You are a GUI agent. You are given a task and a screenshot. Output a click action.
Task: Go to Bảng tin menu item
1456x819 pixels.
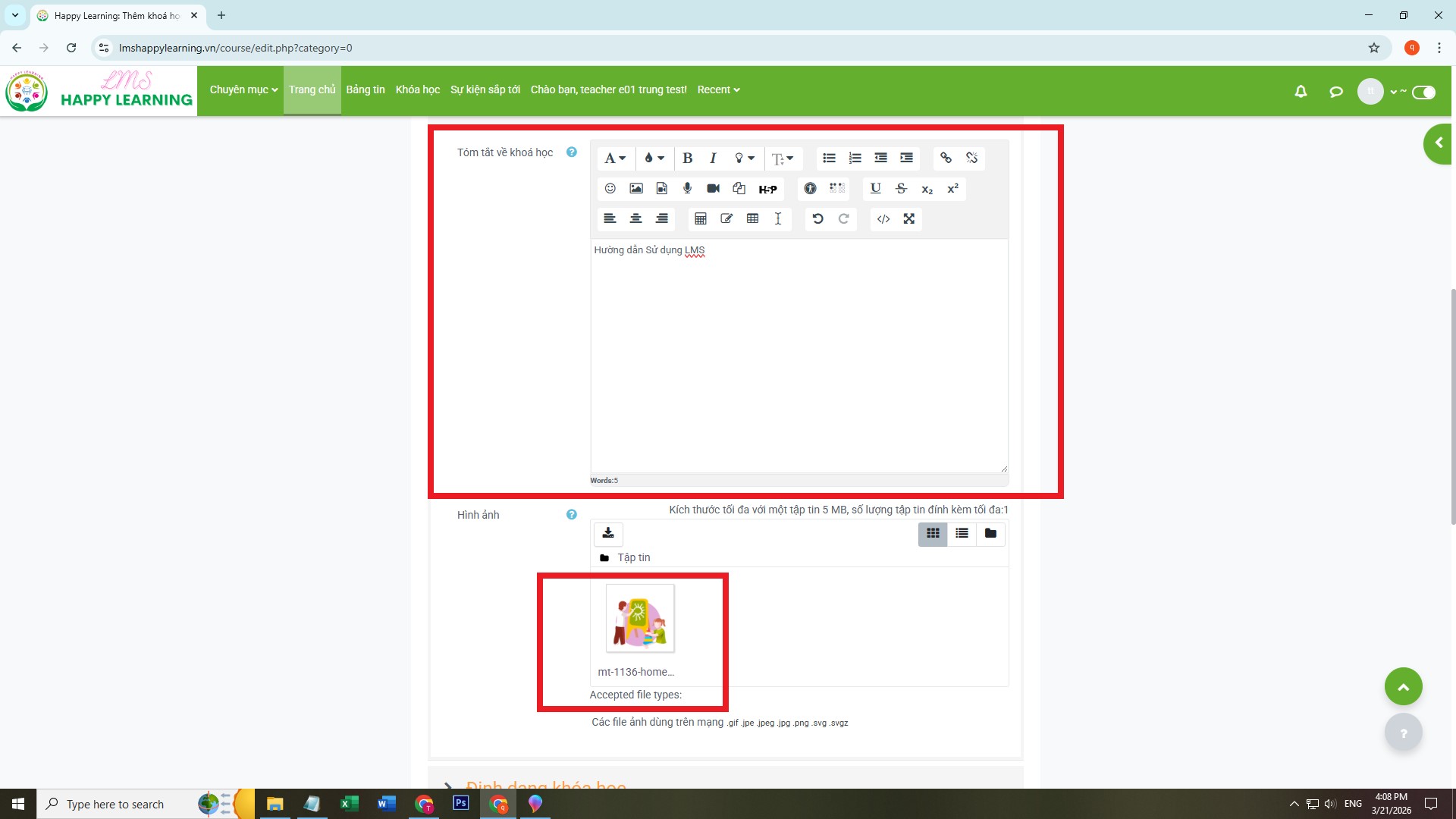[366, 89]
